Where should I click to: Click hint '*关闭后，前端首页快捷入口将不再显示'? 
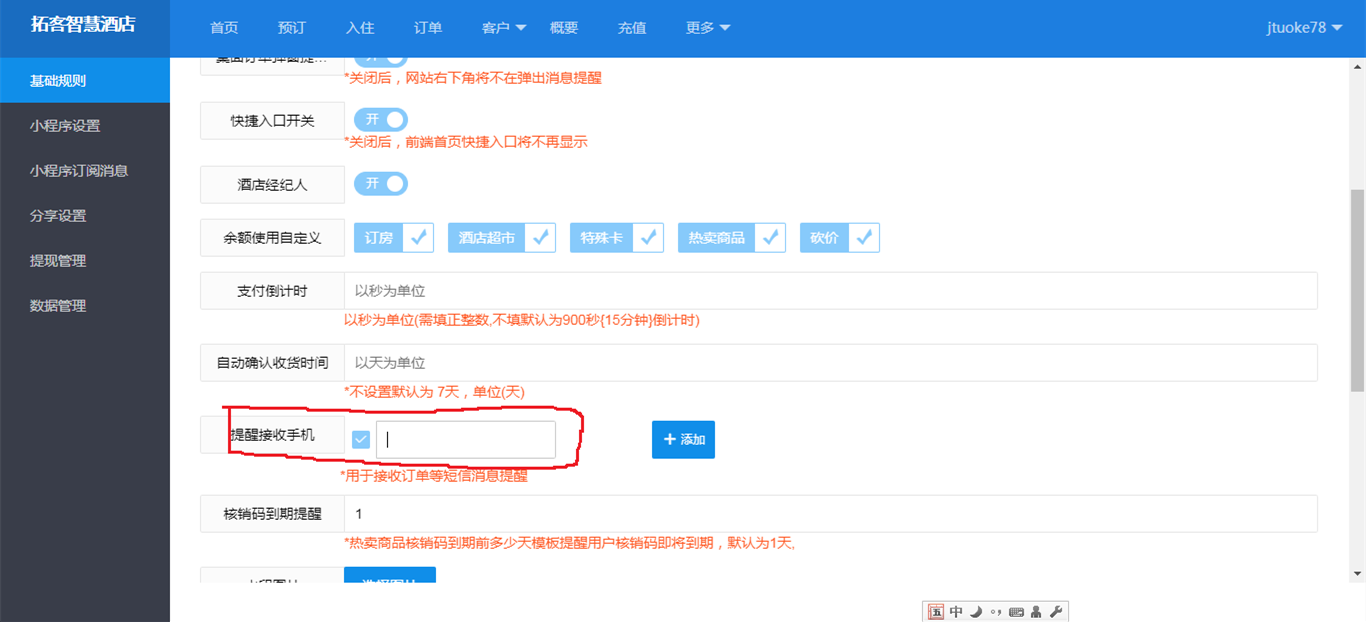point(466,142)
